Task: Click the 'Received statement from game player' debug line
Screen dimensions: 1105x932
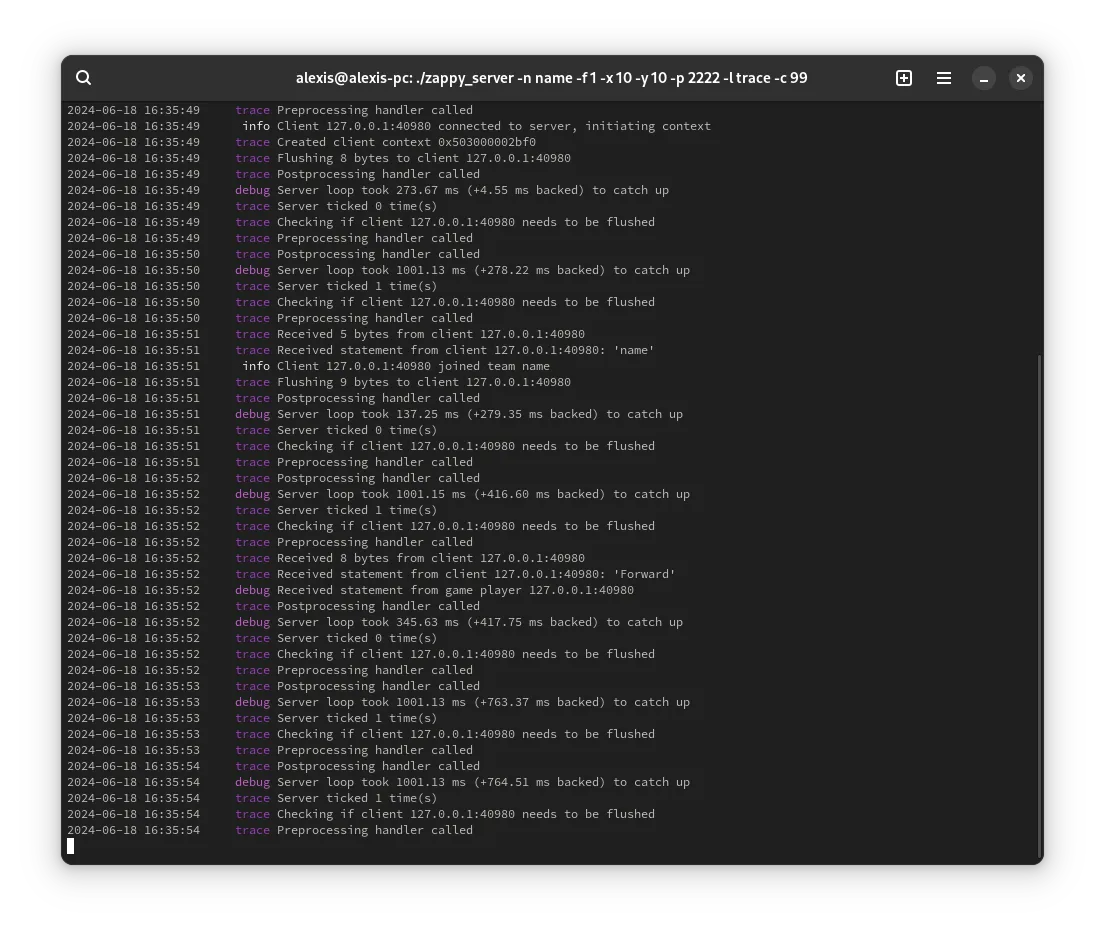Action: [x=350, y=590]
